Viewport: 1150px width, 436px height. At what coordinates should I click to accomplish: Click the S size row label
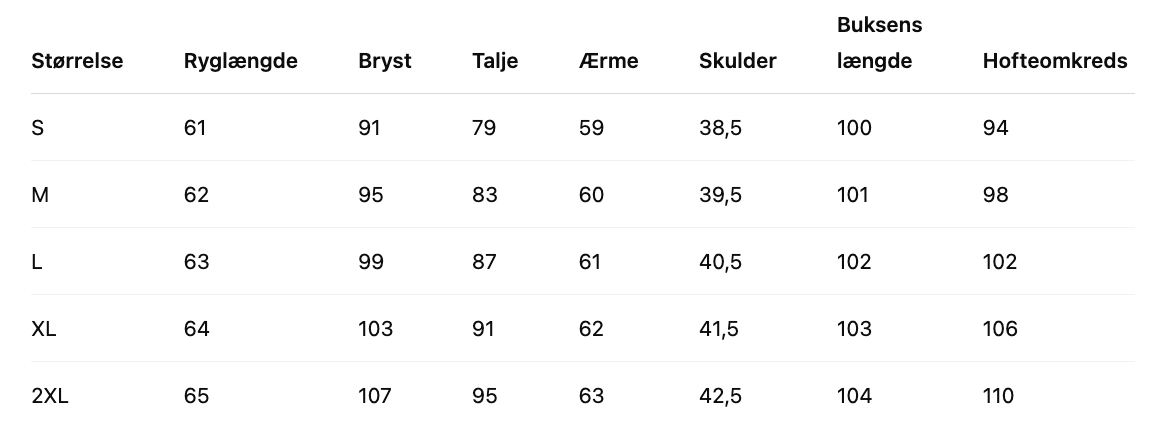click(x=38, y=128)
